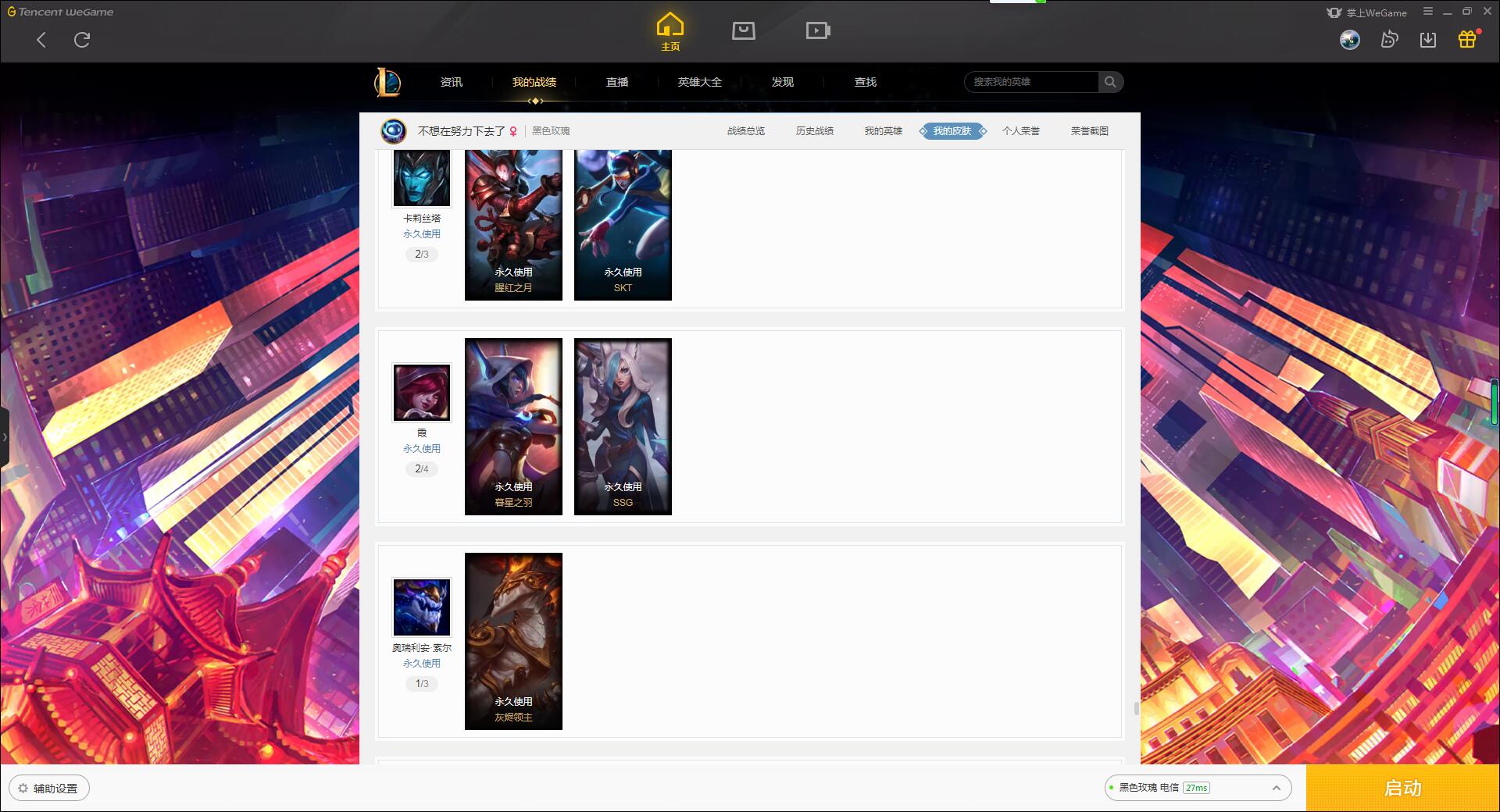
Task: Open the 发现 discover tab
Action: click(783, 82)
